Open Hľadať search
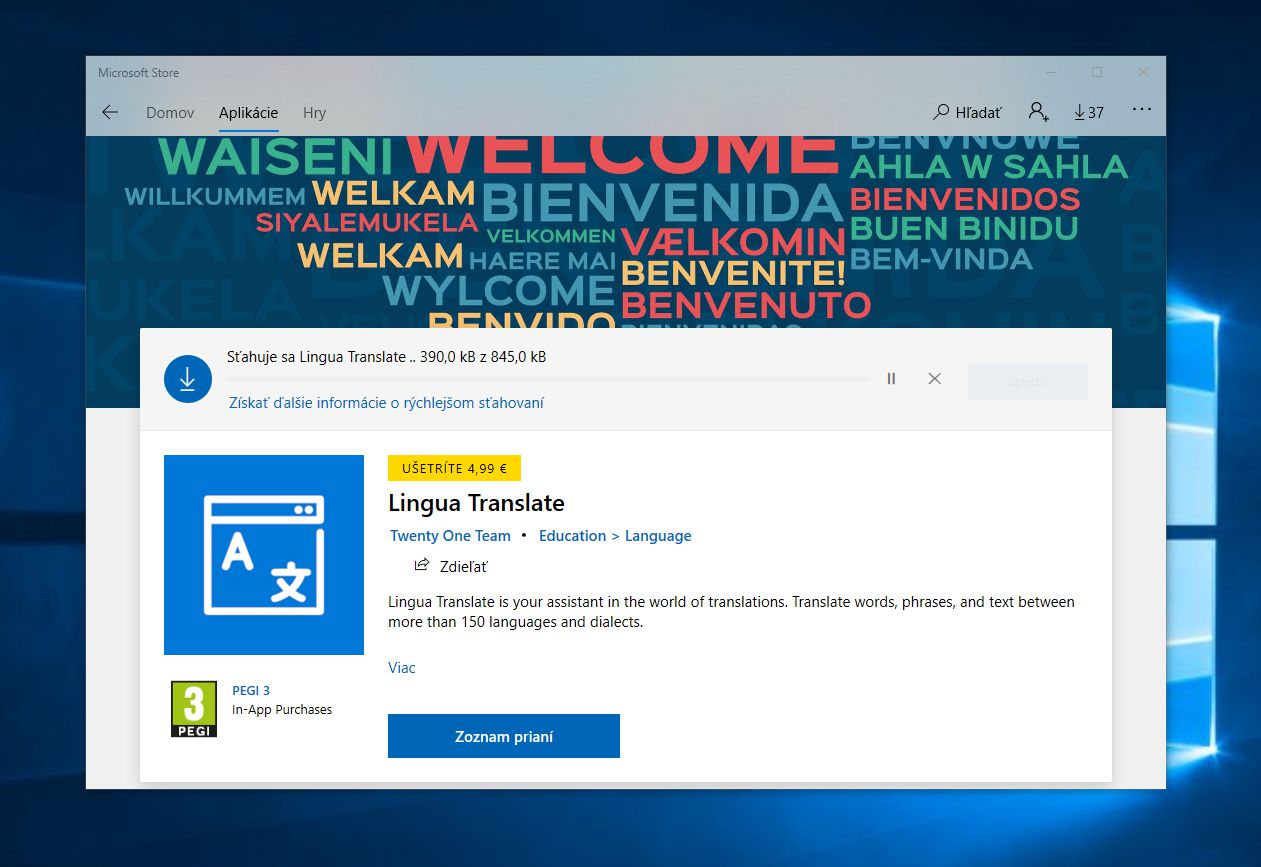The width and height of the screenshot is (1261, 867). click(967, 113)
